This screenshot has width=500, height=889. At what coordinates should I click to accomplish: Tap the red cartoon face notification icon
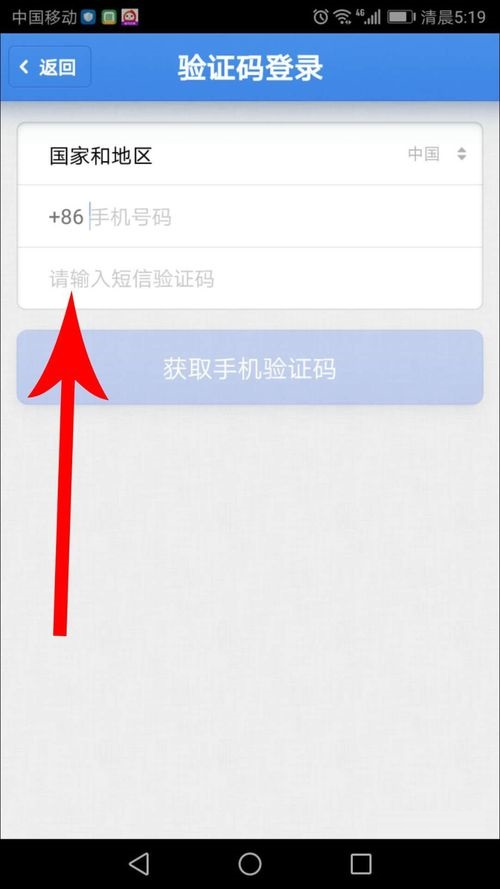[130, 17]
